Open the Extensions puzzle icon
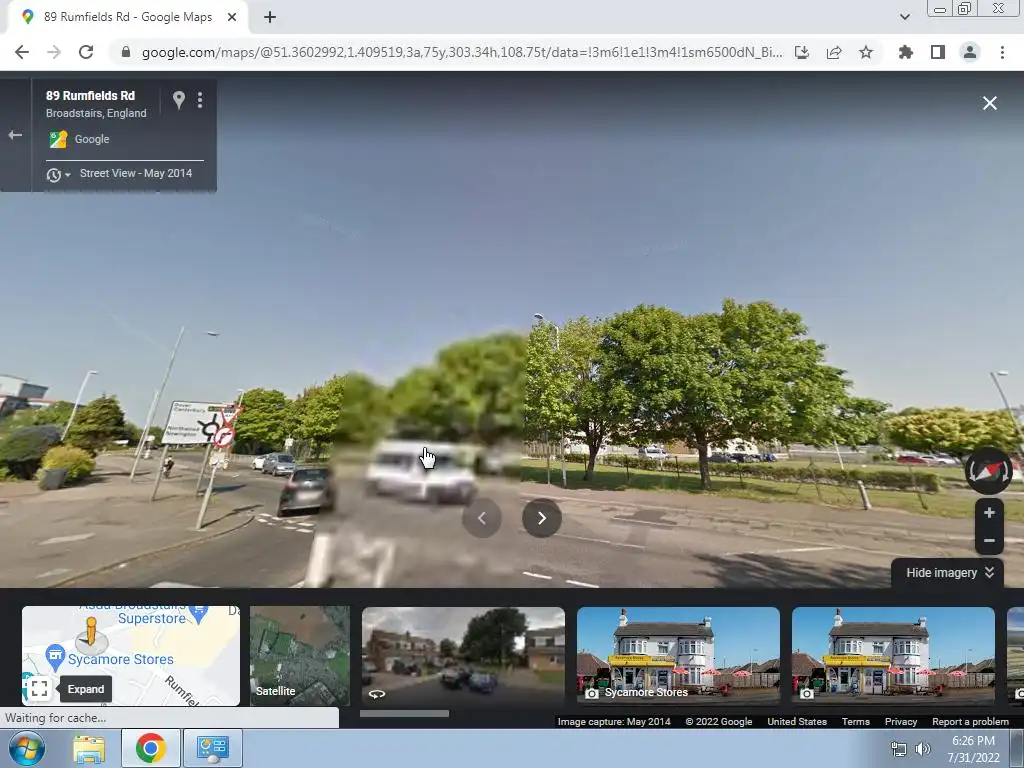1024x768 pixels. pos(905,52)
